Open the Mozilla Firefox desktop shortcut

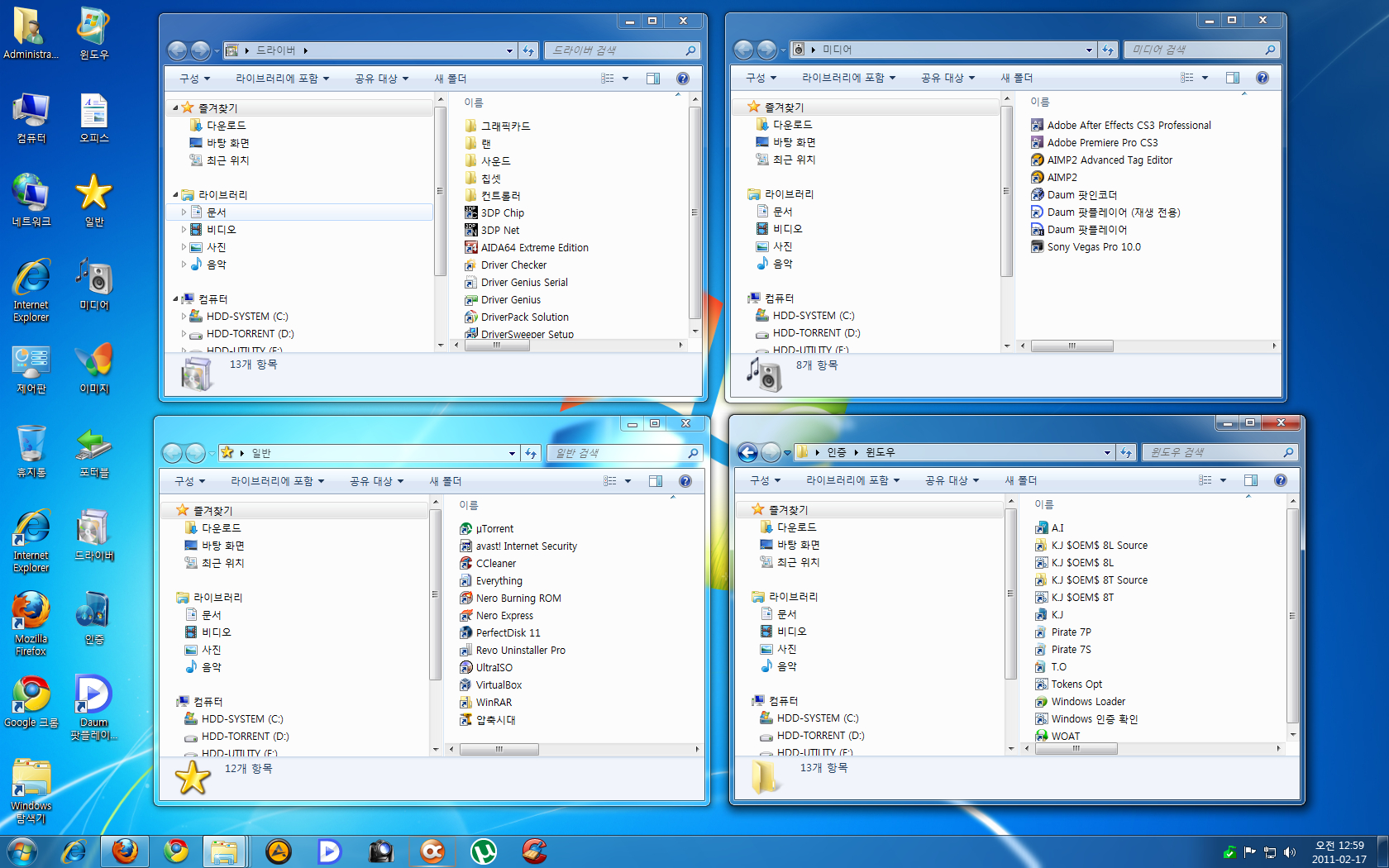(31, 623)
